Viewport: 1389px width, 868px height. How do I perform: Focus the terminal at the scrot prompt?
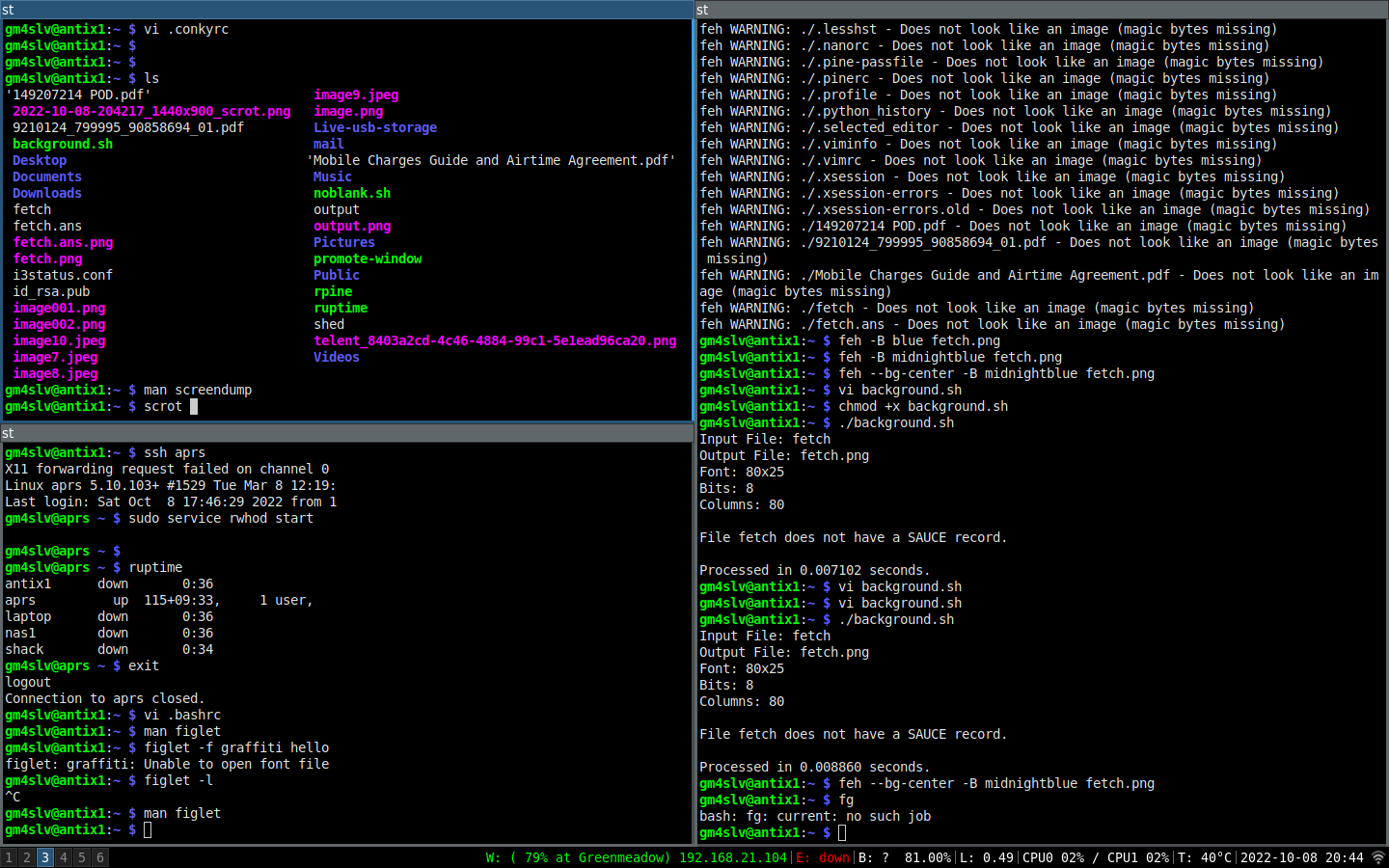[x=194, y=407]
